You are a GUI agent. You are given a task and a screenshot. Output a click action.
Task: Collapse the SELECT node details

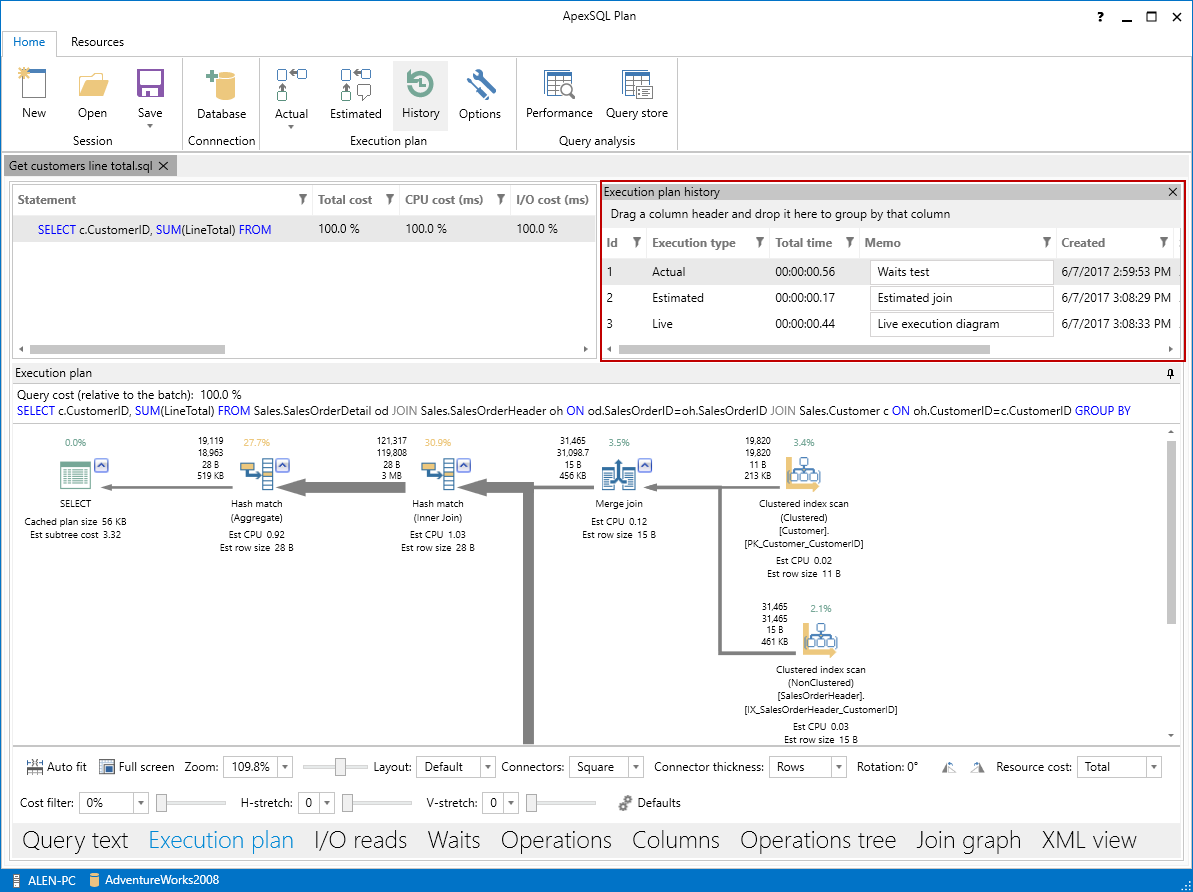102,466
